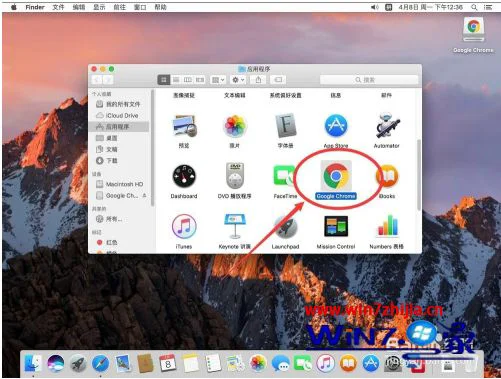The height and width of the screenshot is (379, 501).
Task: Switch to icon view in toolbar
Action: tap(164, 80)
